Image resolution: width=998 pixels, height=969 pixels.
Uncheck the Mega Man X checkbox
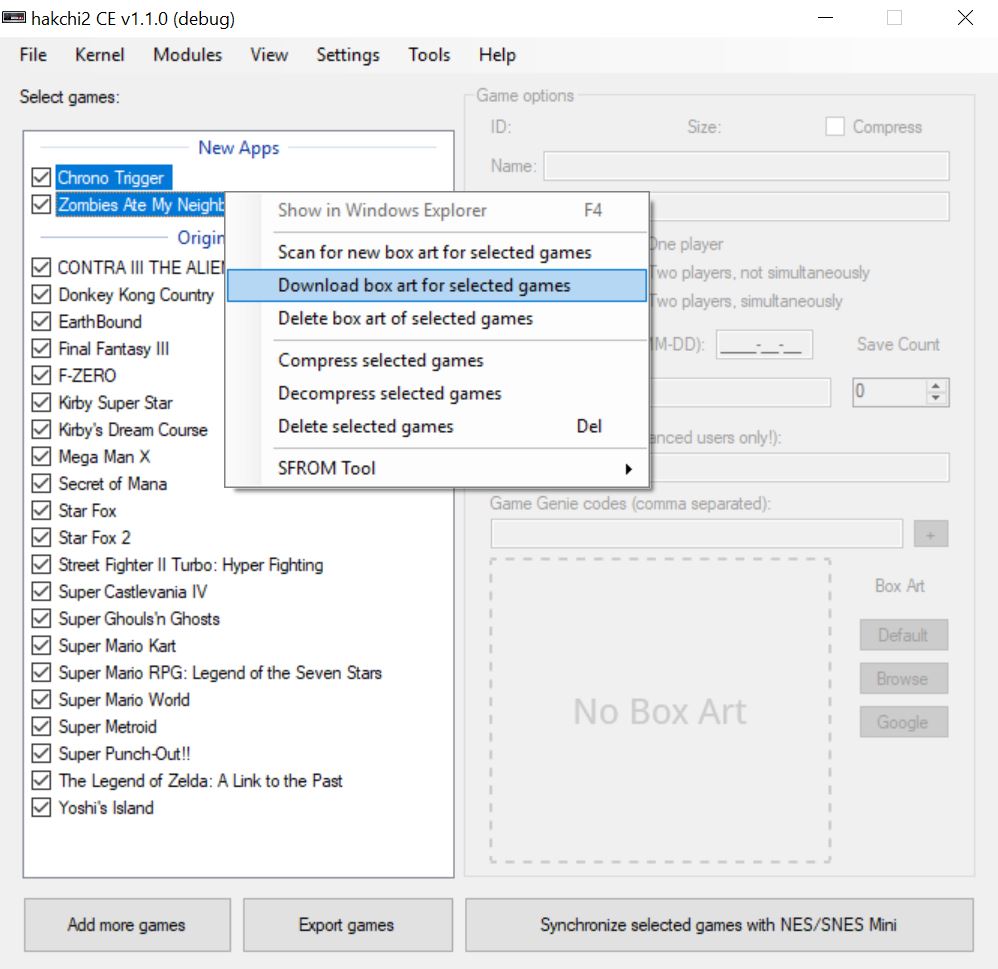click(x=41, y=456)
